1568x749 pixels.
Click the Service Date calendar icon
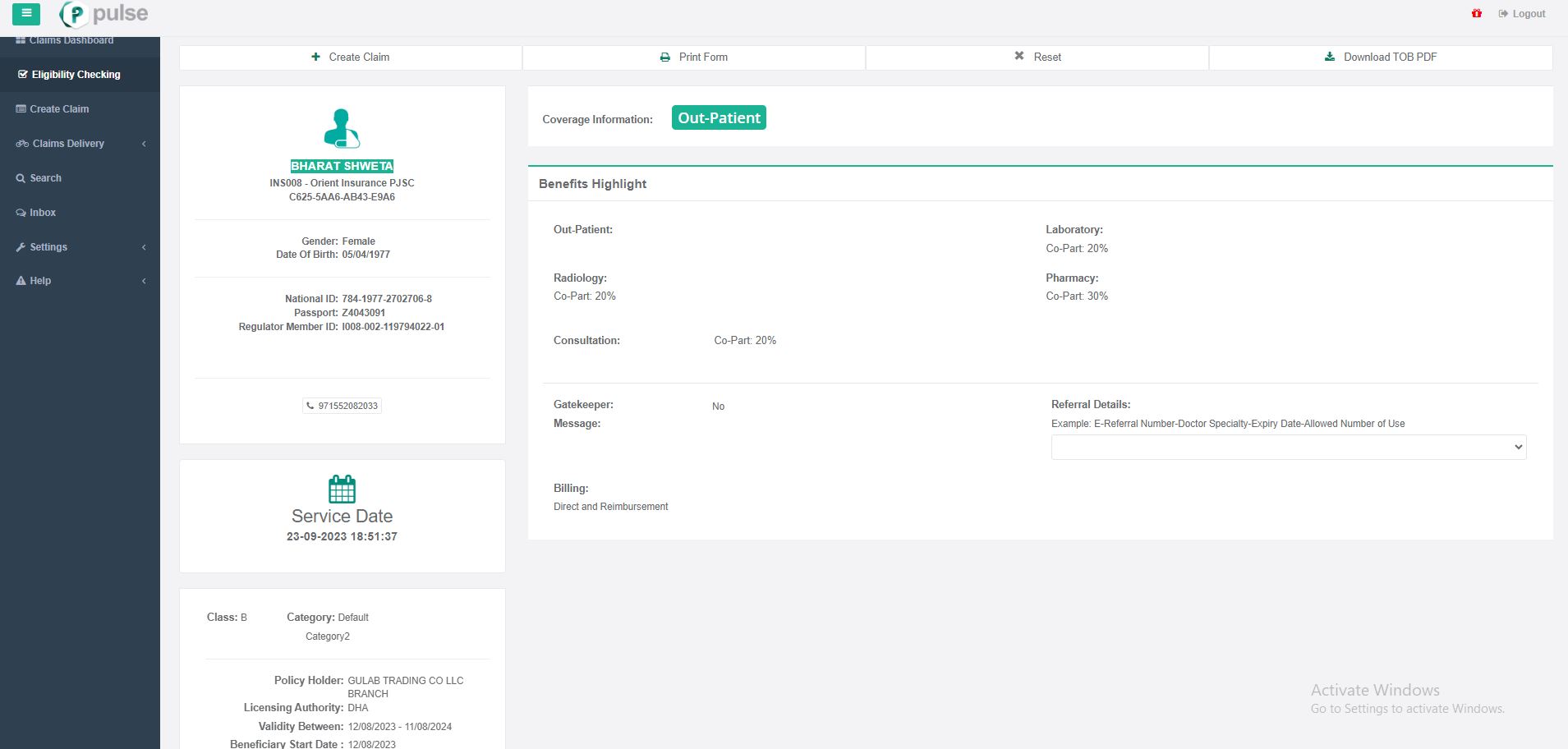(342, 489)
